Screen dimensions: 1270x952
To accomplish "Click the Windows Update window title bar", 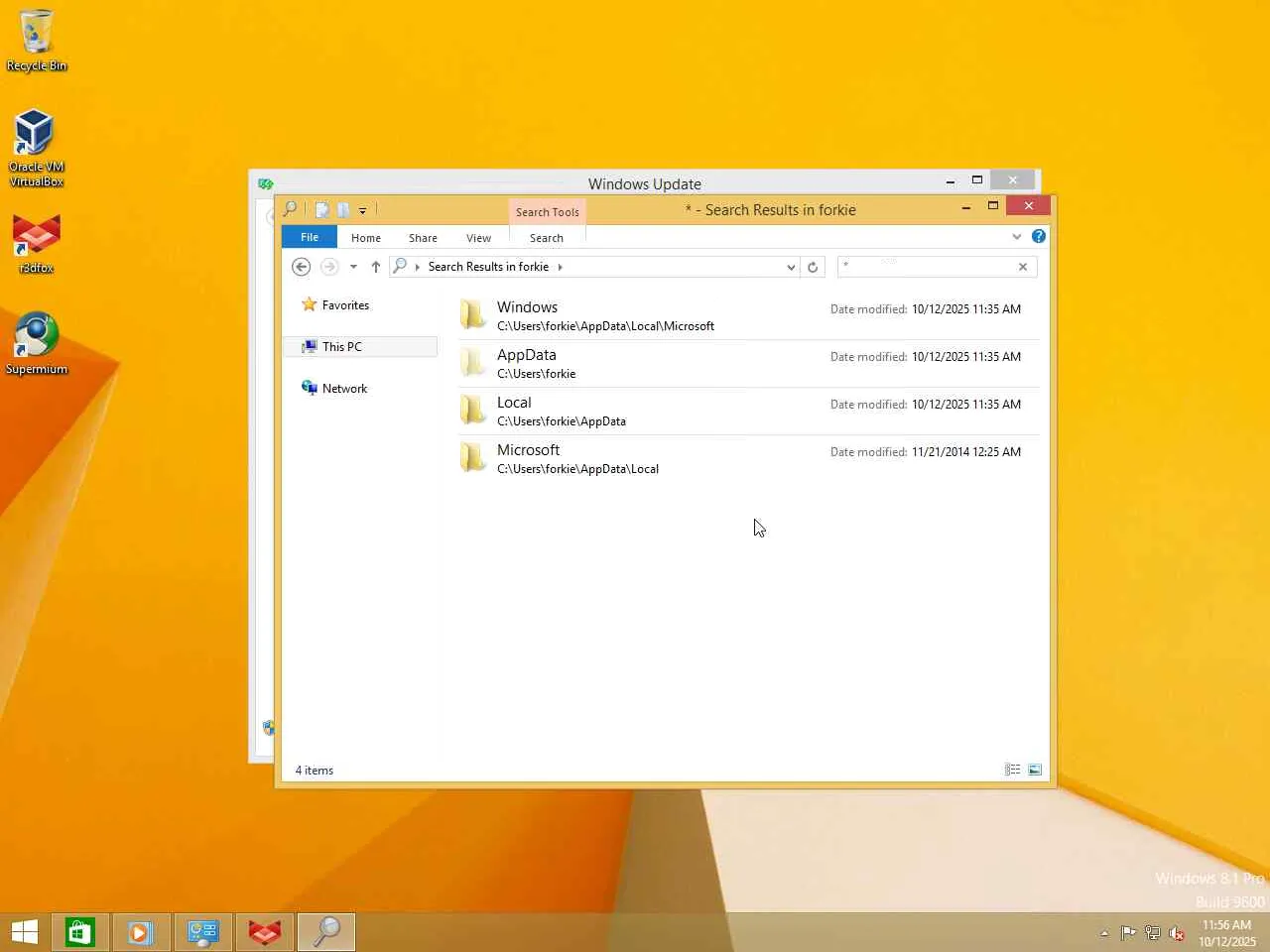I will (645, 183).
